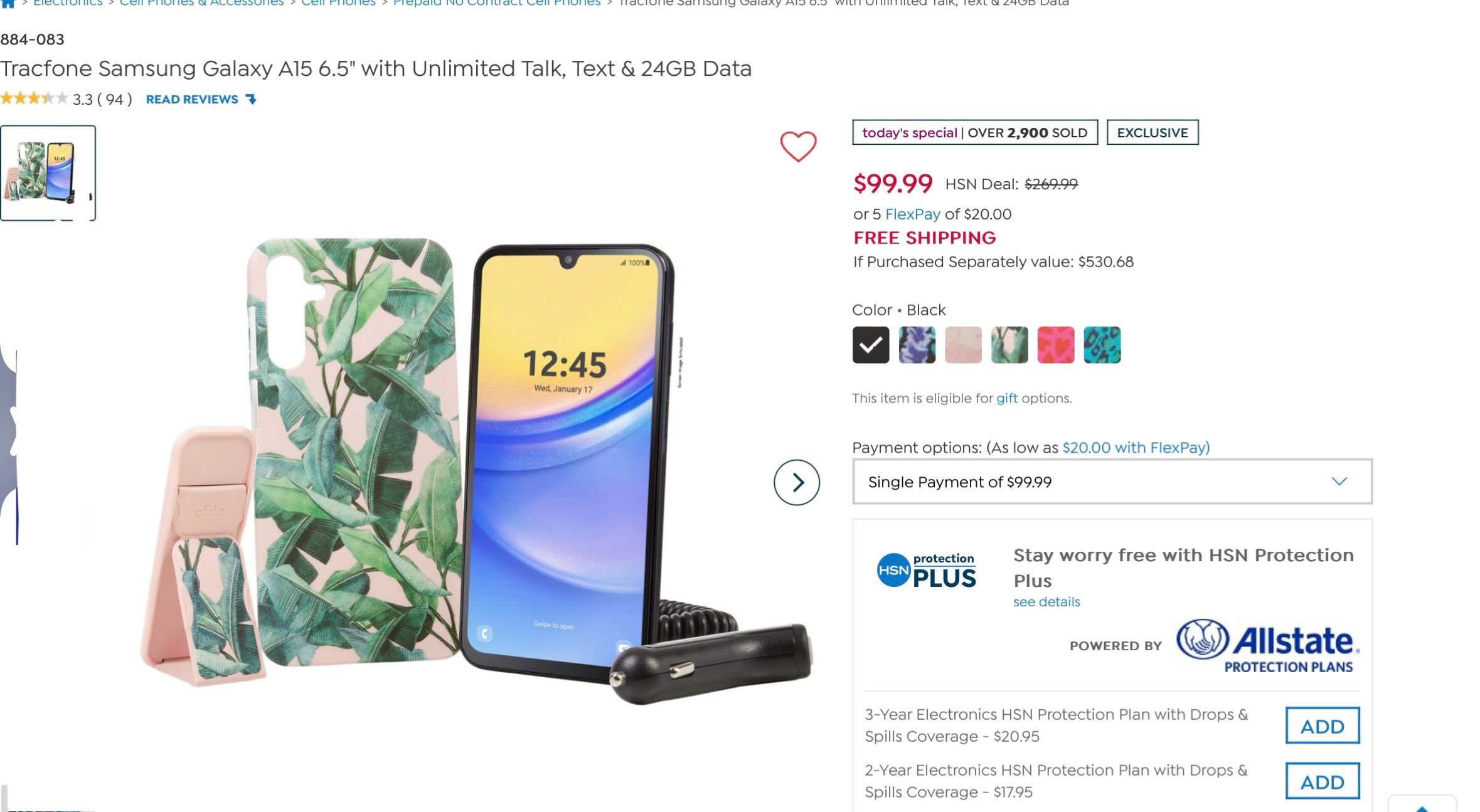Pick the light pink color swatch

click(963, 345)
